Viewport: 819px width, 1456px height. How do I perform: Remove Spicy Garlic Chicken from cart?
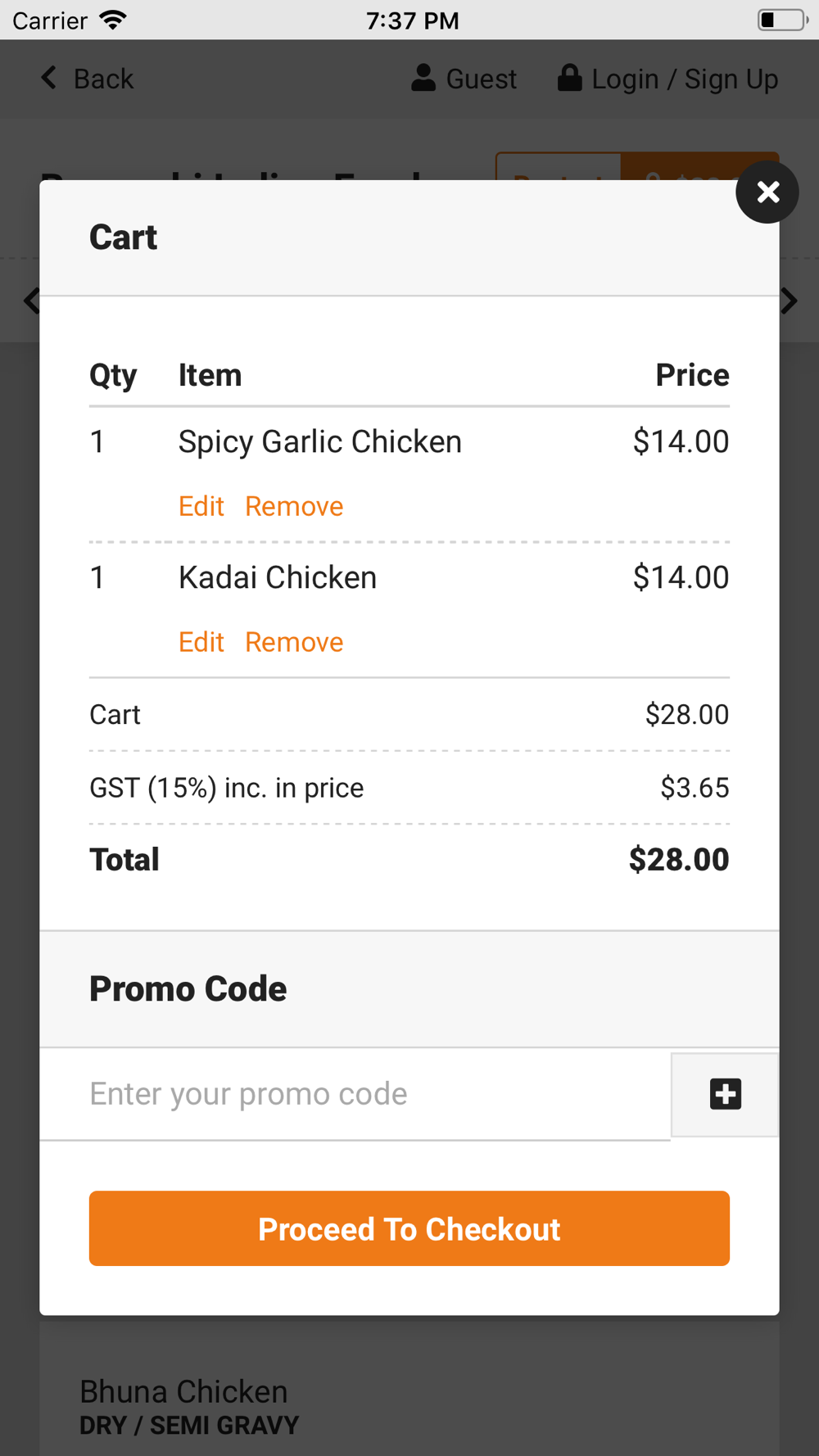point(294,507)
